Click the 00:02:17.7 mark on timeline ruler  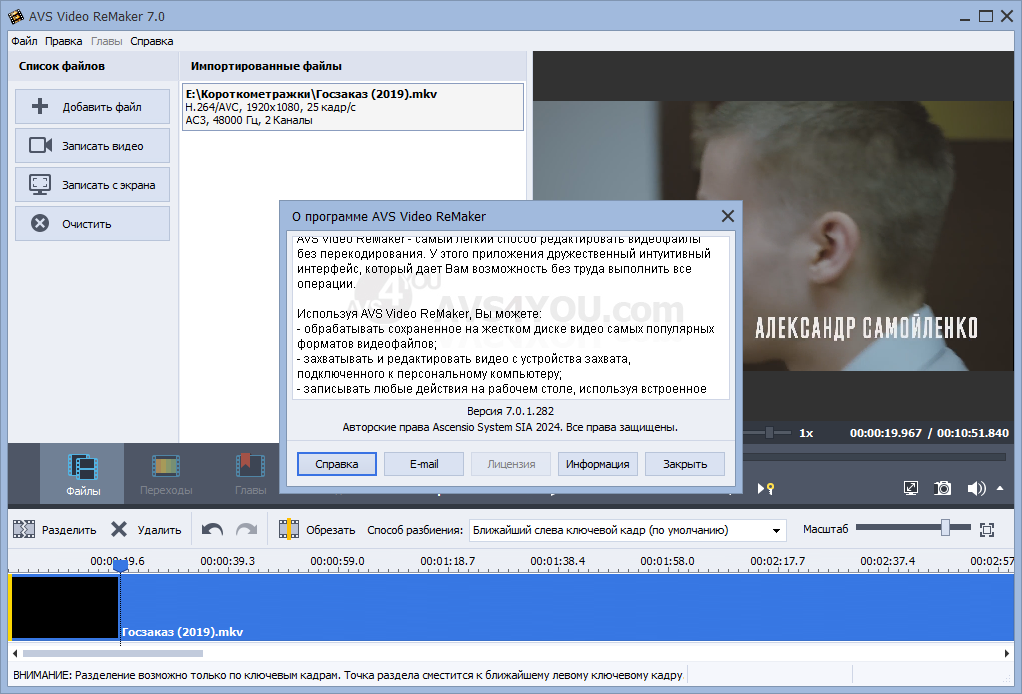tap(777, 561)
